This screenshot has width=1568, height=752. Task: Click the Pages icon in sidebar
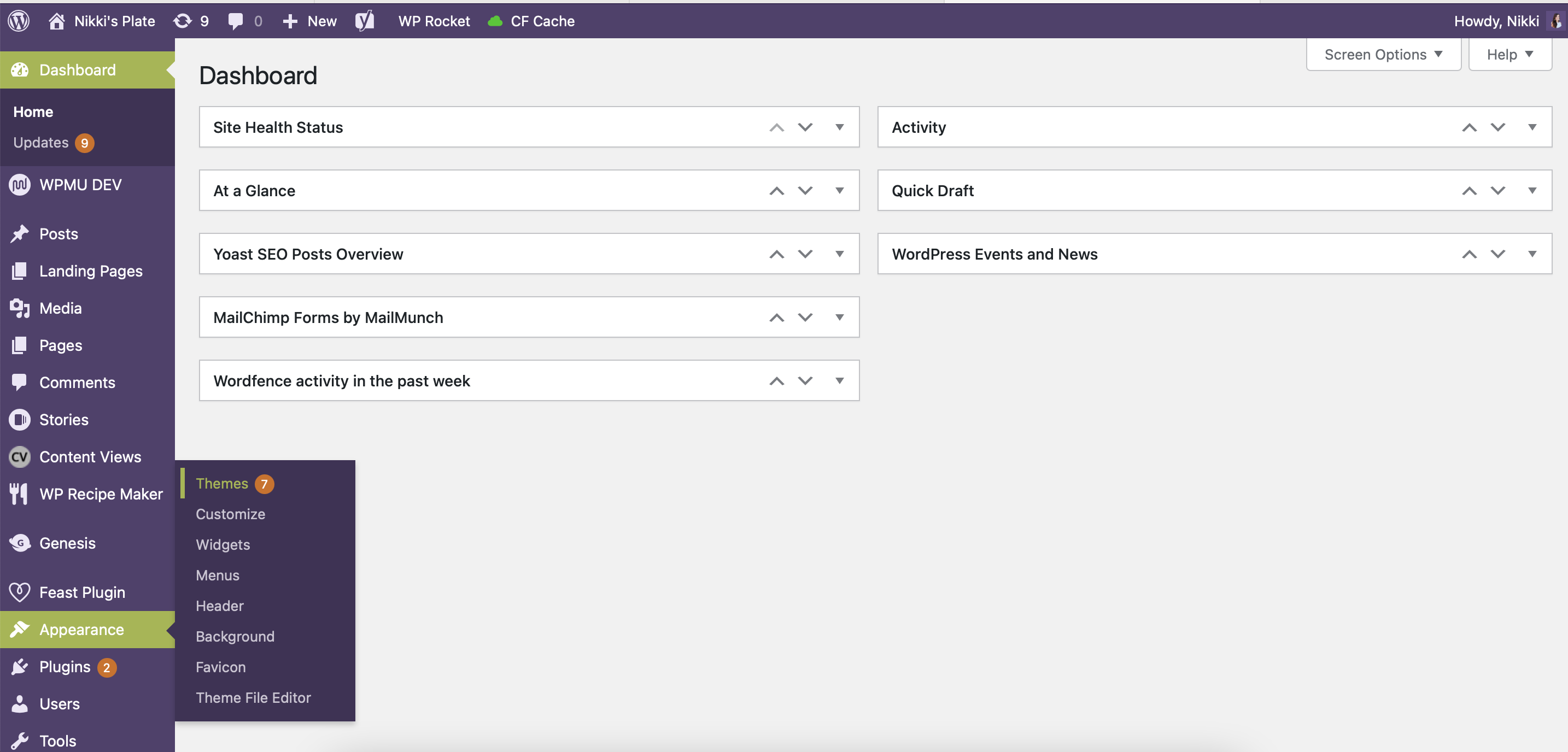tap(20, 345)
